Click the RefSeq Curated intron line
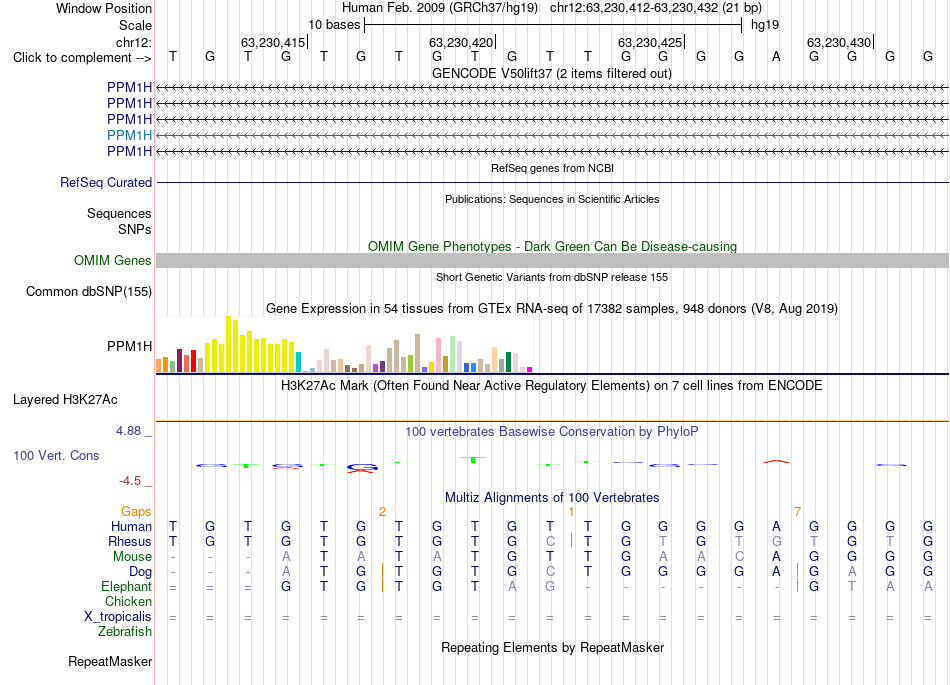The width and height of the screenshot is (950, 685). pos(552,182)
